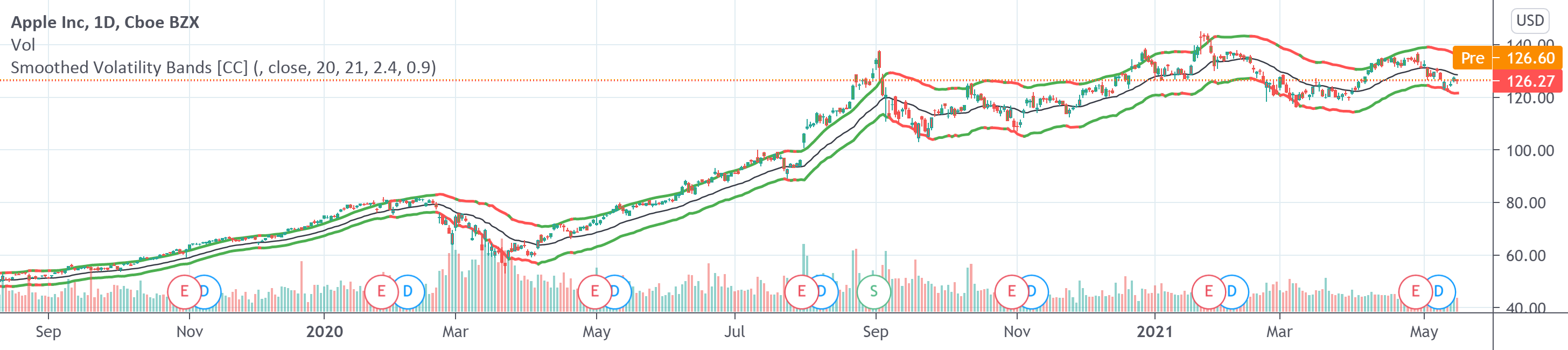
Task: Select the Smoothed Volatility Bands [CC] legend
Action: tap(223, 67)
